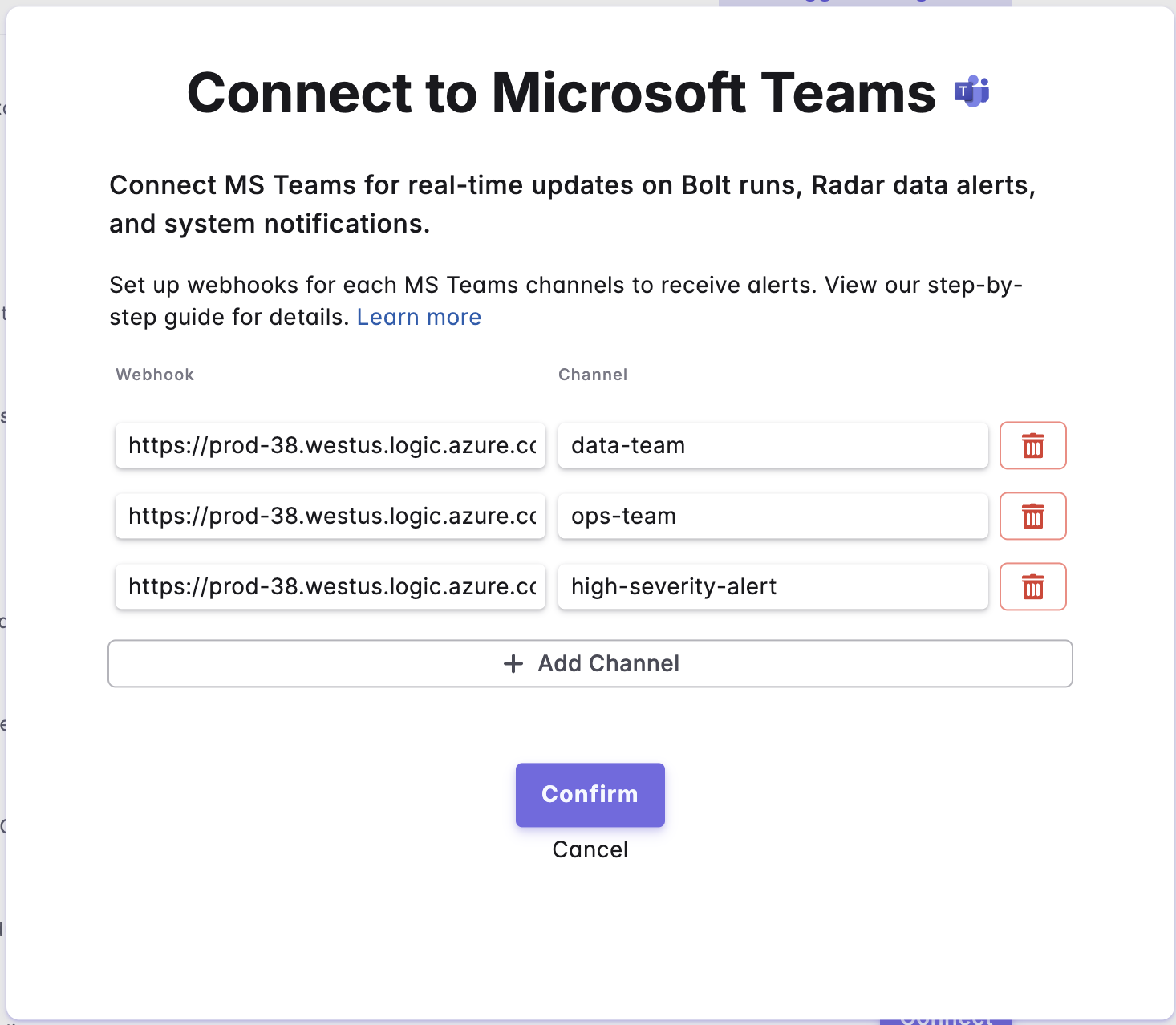The height and width of the screenshot is (1025, 1176).
Task: Click the Connect to Microsoft Teams heading
Action: (x=561, y=93)
